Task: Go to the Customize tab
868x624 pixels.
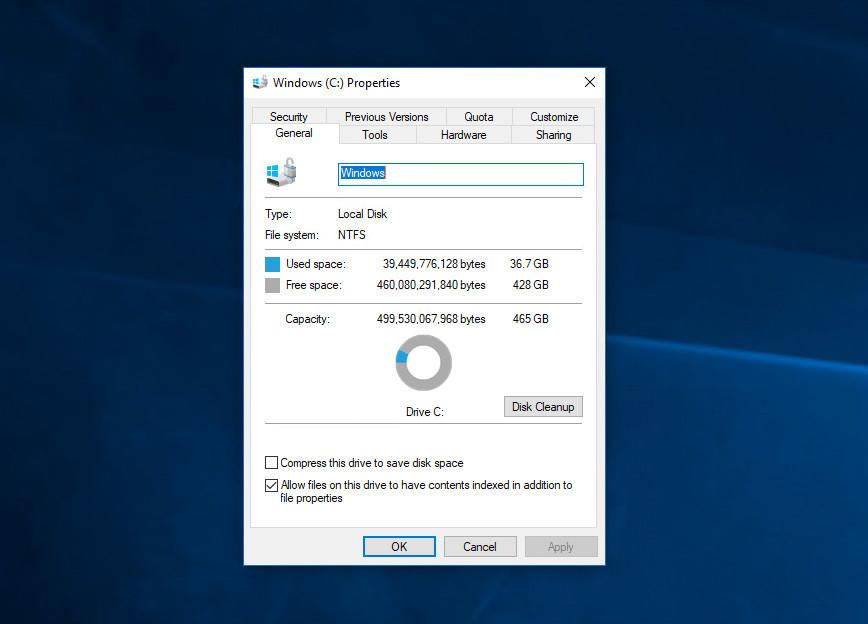Action: [x=554, y=116]
